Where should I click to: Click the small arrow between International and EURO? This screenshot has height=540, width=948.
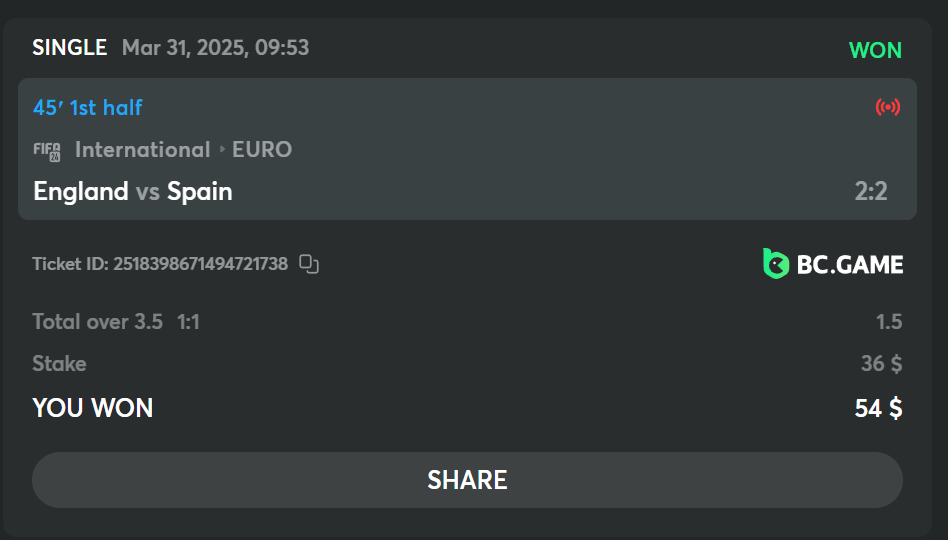[221, 150]
